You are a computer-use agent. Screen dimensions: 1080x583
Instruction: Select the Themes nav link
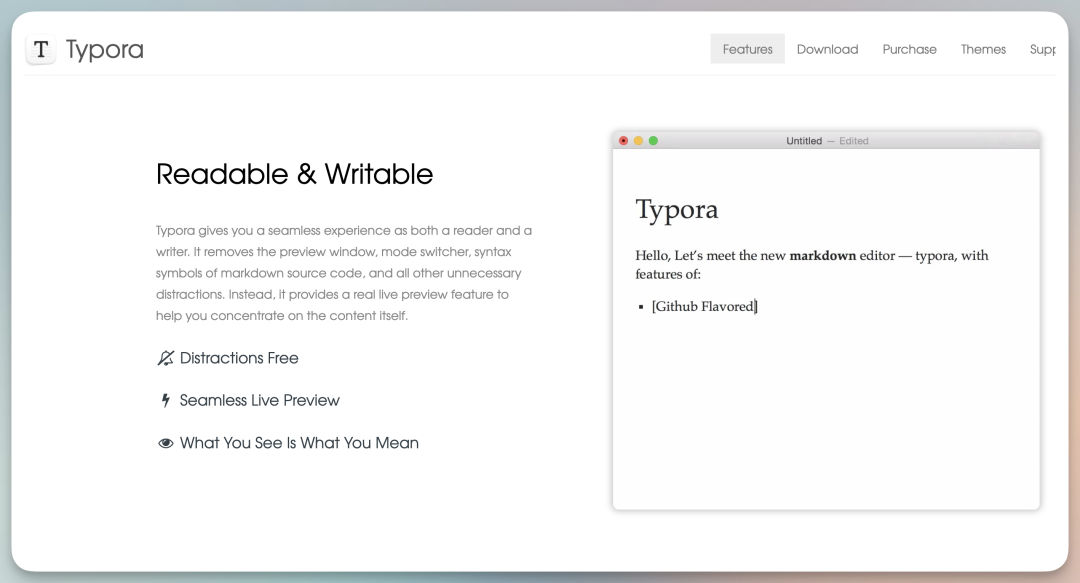pyautogui.click(x=983, y=49)
